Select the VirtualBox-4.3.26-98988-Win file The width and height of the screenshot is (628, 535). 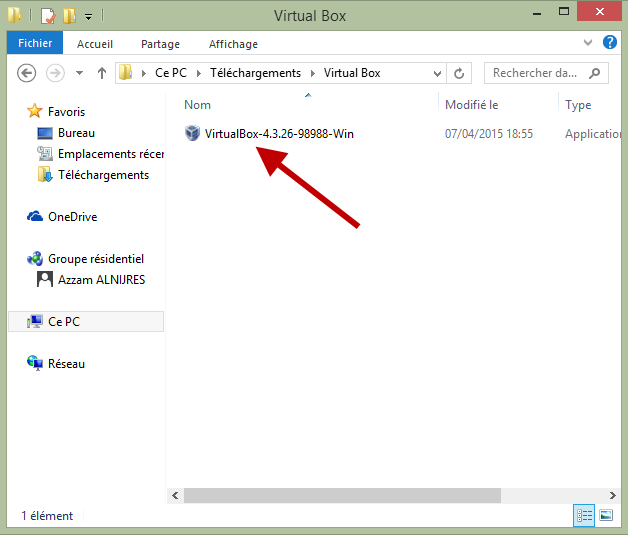coord(279,134)
